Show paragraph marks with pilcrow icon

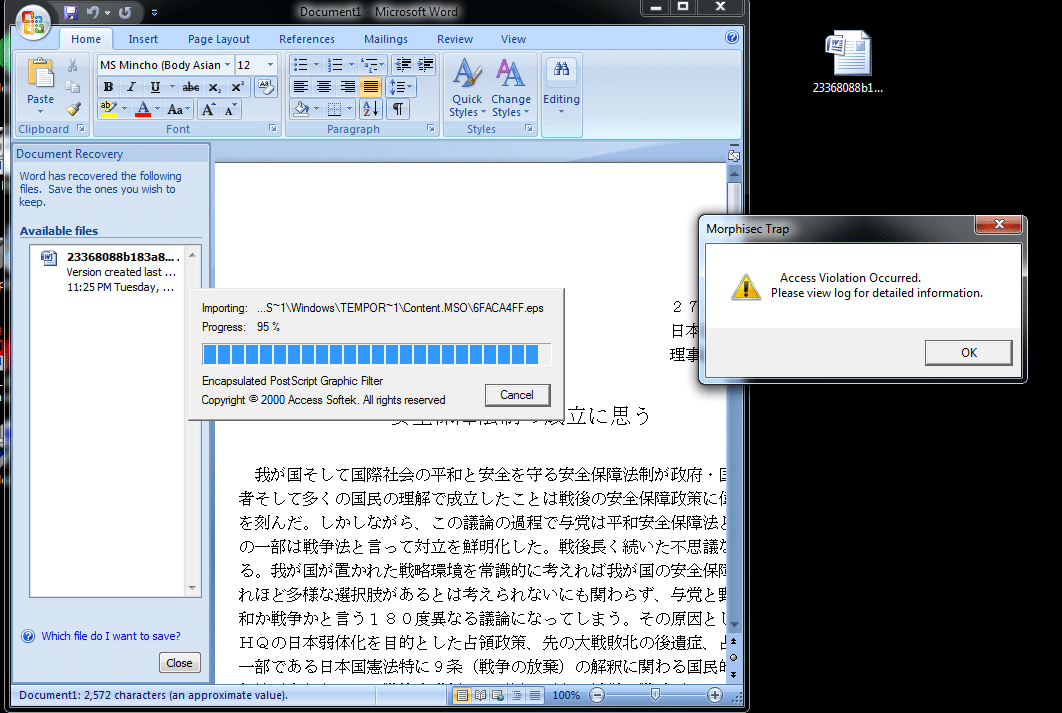(x=398, y=109)
